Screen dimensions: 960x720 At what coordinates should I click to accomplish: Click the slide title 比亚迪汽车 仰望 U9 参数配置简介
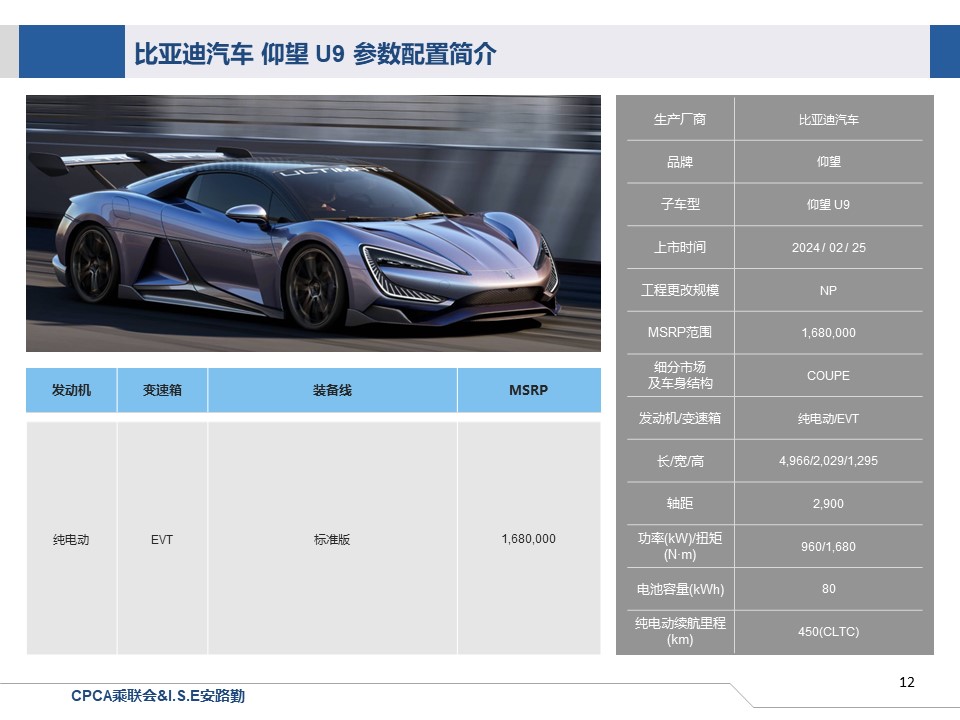click(315, 54)
